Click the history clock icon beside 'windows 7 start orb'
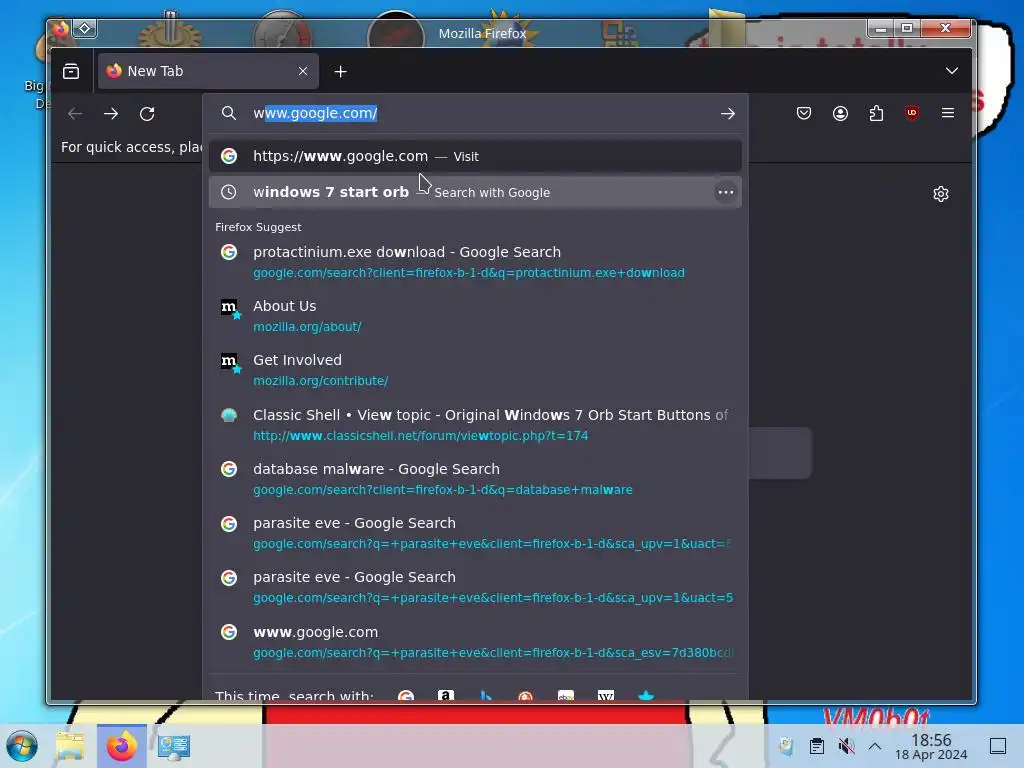The height and width of the screenshot is (768, 1024). (229, 192)
